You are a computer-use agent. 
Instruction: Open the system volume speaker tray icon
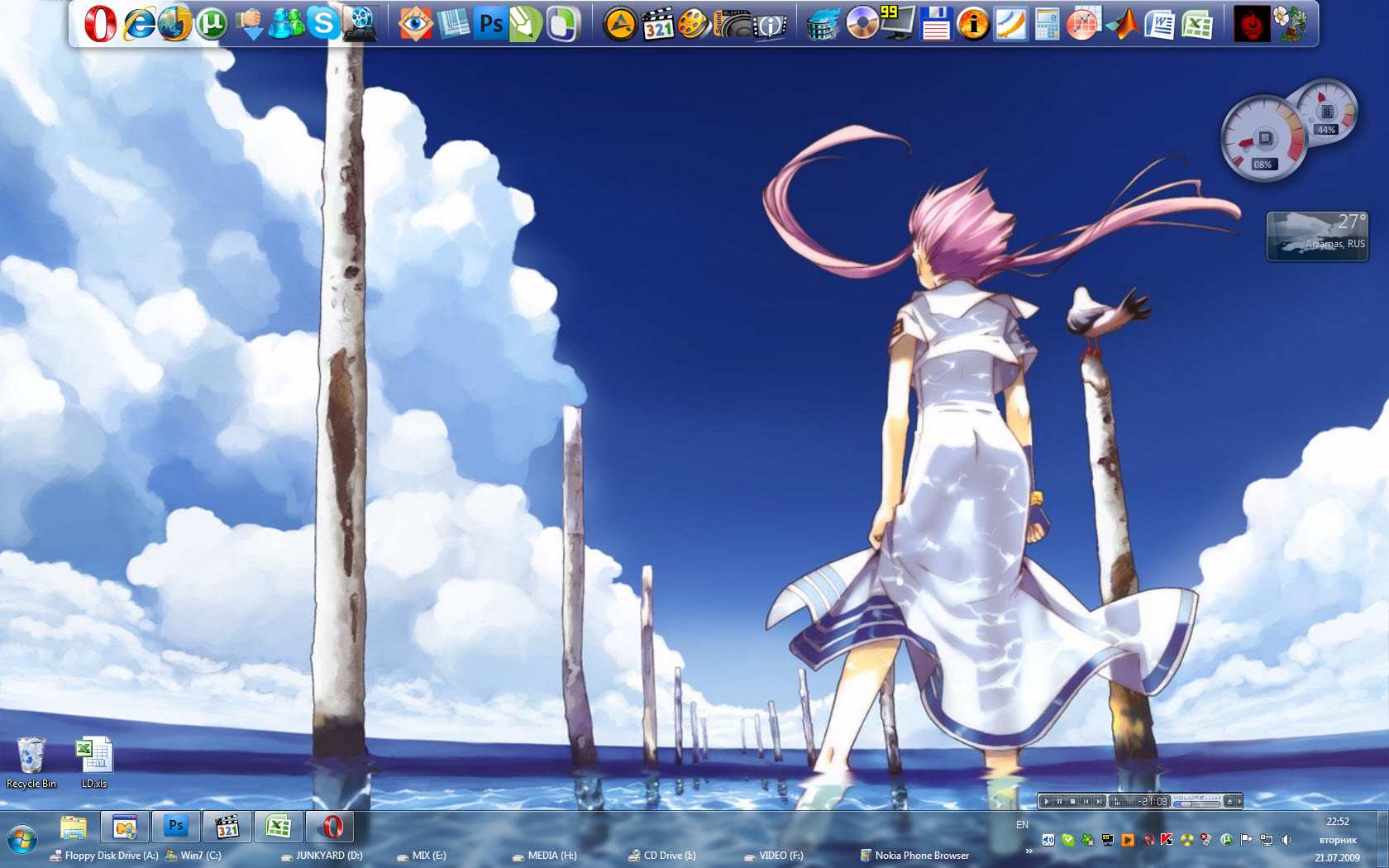[1286, 840]
